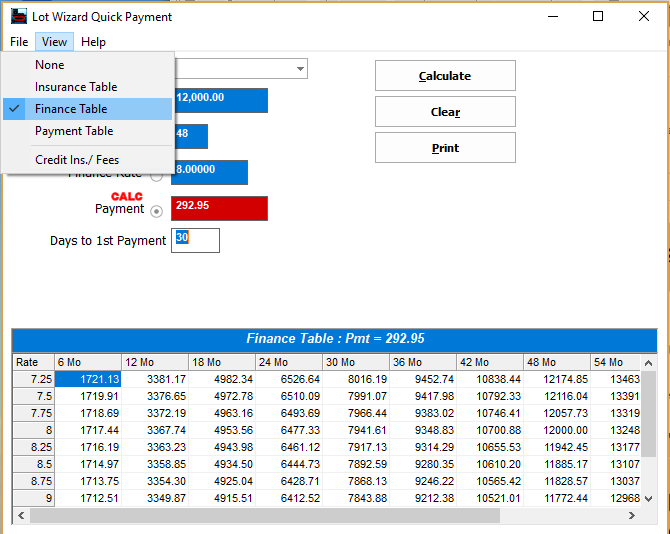Select Insurance Table in the View menu
670x534 pixels.
point(88,87)
